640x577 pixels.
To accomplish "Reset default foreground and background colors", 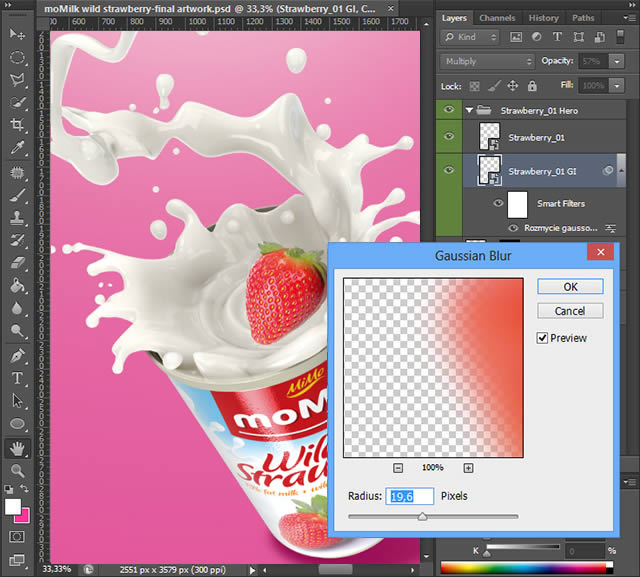I will (x=8, y=489).
